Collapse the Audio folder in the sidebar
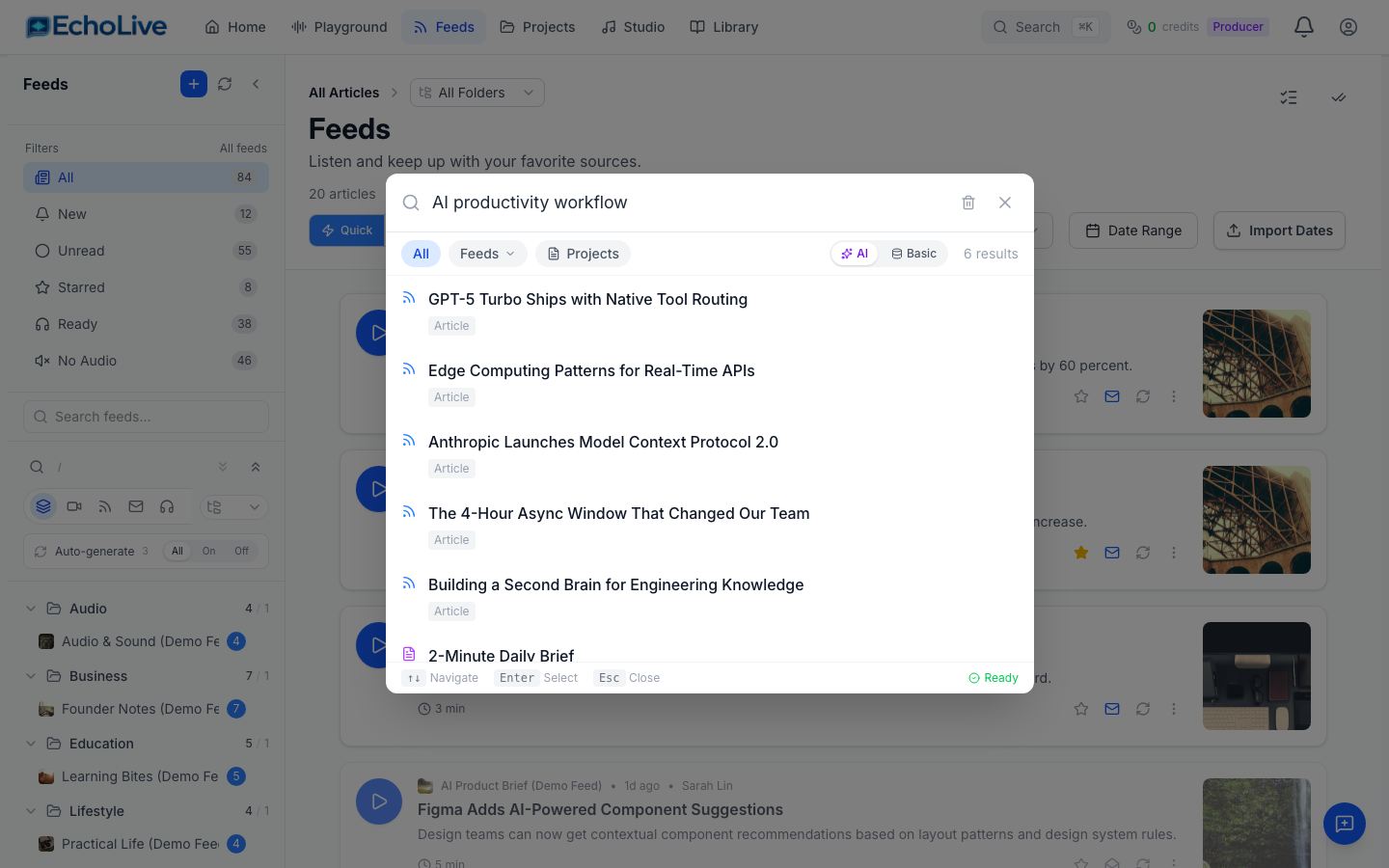Screen dimensions: 1389x868 (30, 609)
